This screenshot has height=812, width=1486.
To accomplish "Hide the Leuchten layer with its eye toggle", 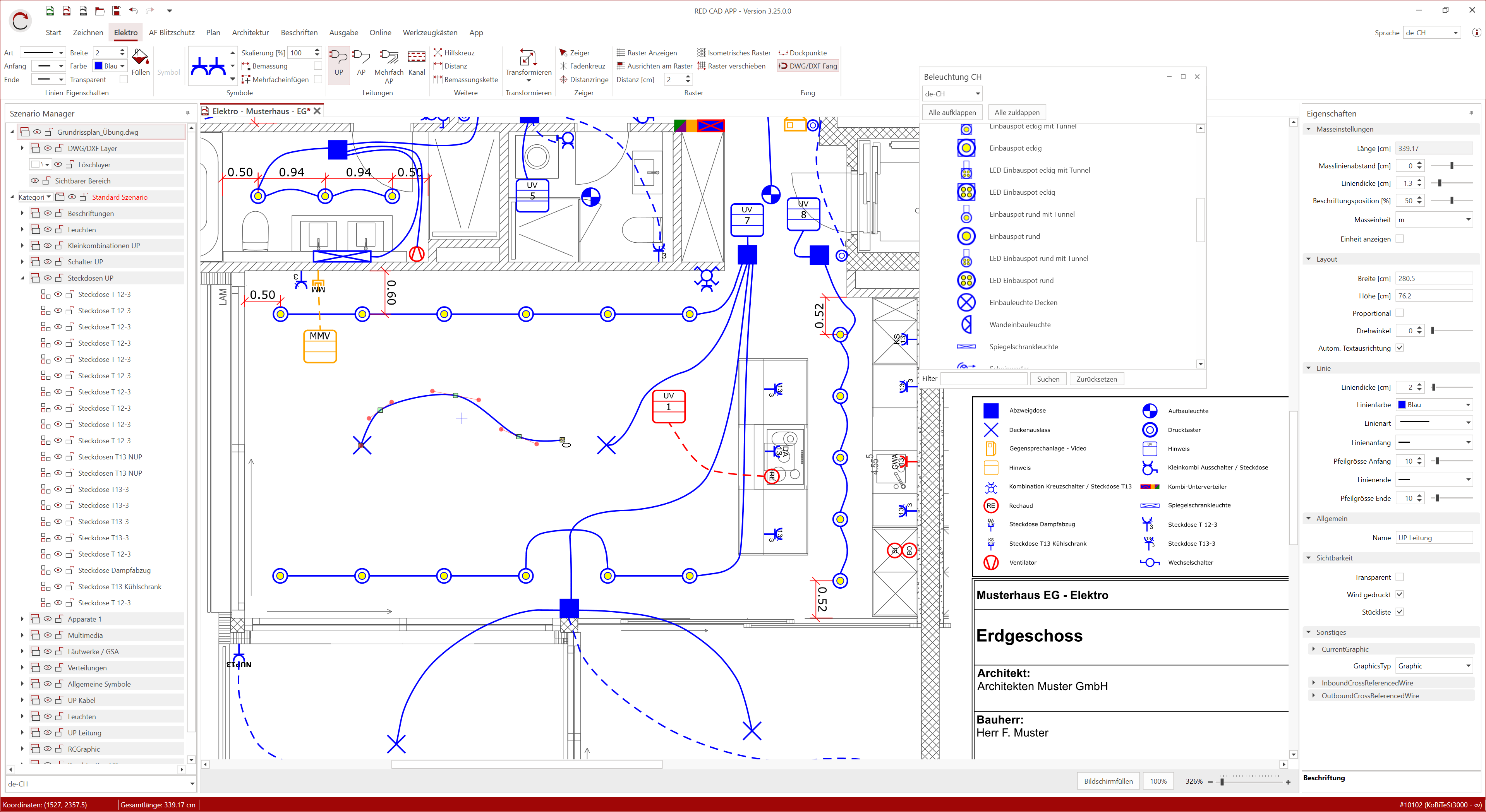I will click(x=48, y=229).
